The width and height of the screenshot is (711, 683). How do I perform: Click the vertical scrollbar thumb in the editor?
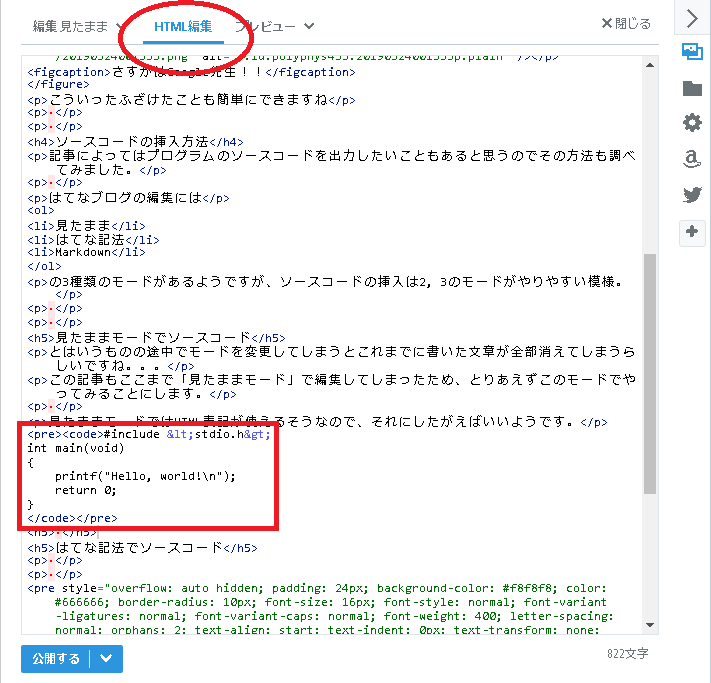pyautogui.click(x=650, y=373)
